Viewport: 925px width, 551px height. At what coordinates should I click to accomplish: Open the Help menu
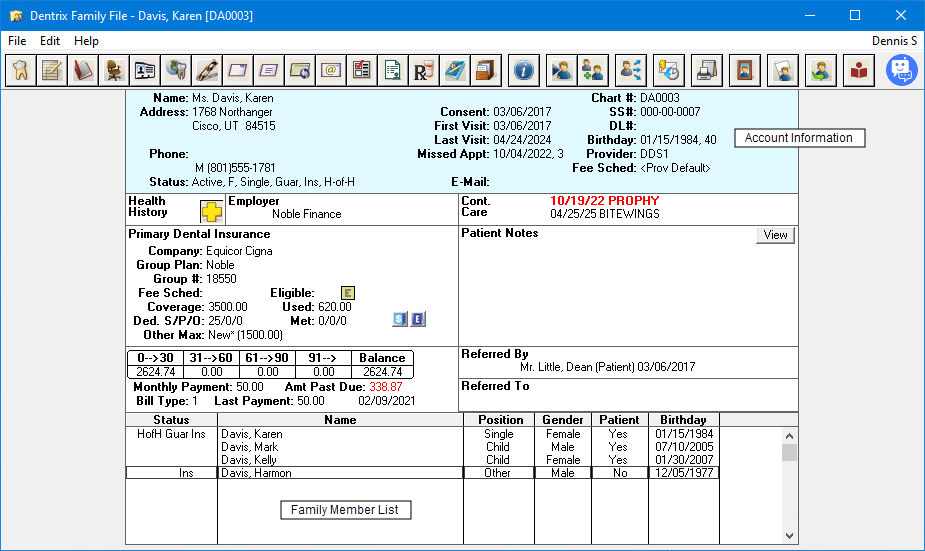[87, 41]
